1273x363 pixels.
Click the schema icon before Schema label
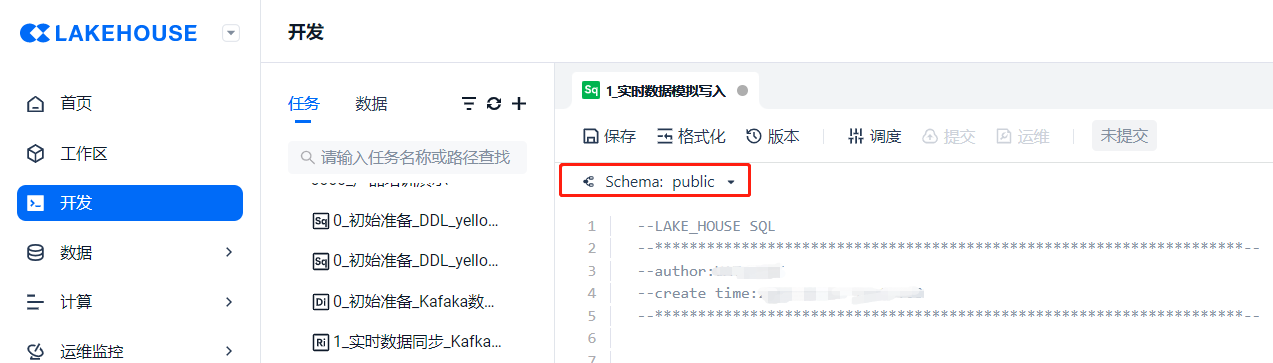tap(588, 182)
